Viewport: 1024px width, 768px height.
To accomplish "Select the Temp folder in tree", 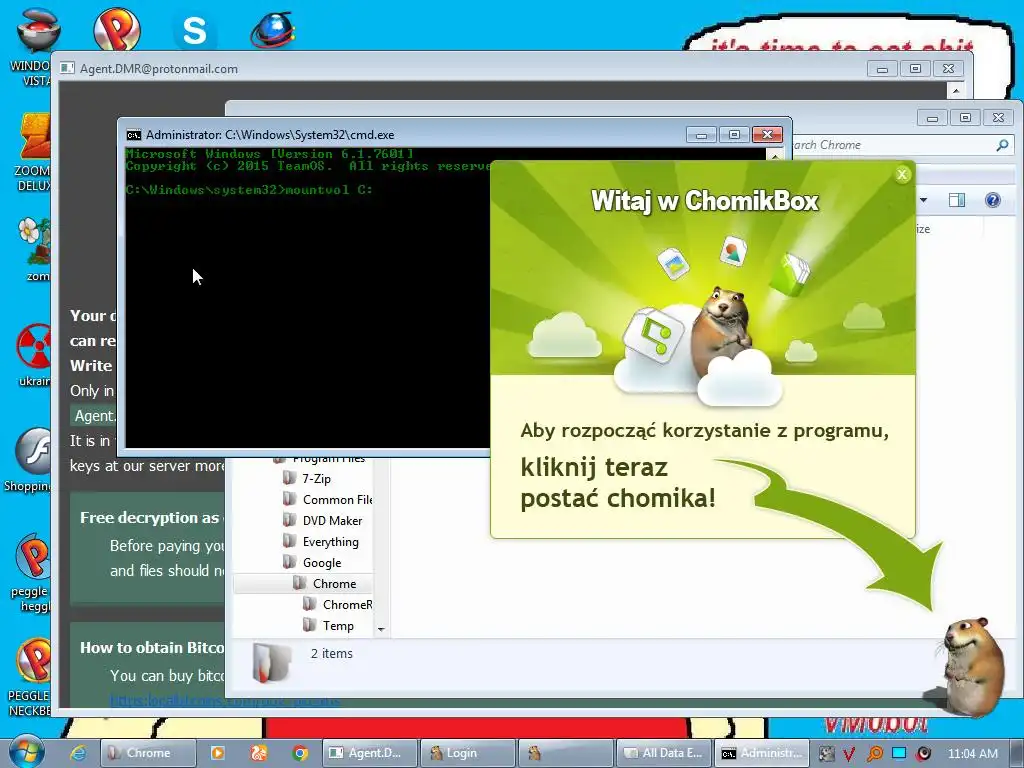I will [329, 625].
